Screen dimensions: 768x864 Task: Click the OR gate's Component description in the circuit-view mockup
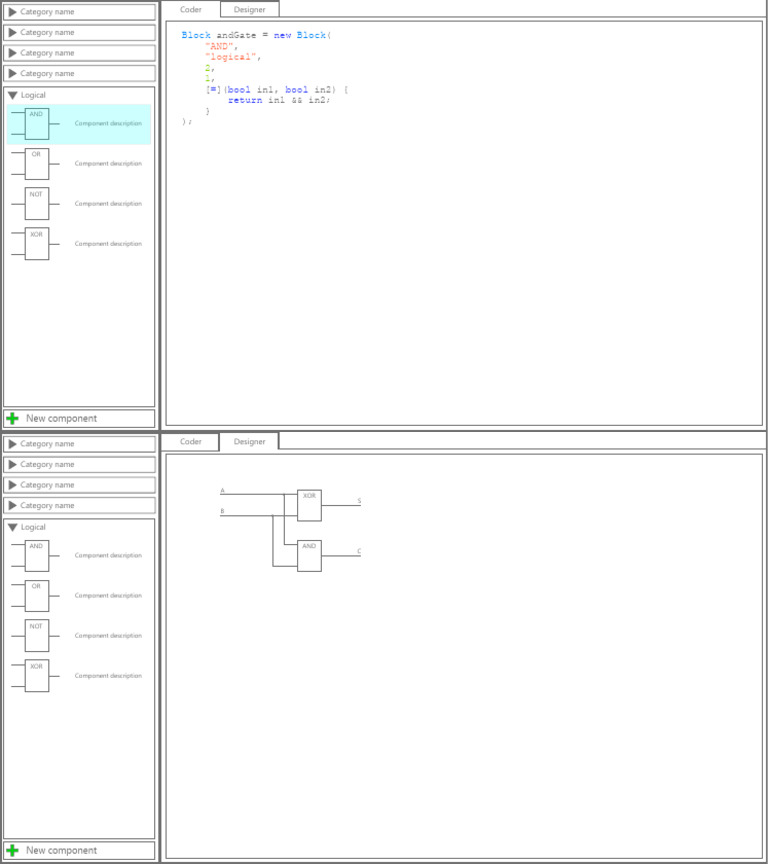108,596
